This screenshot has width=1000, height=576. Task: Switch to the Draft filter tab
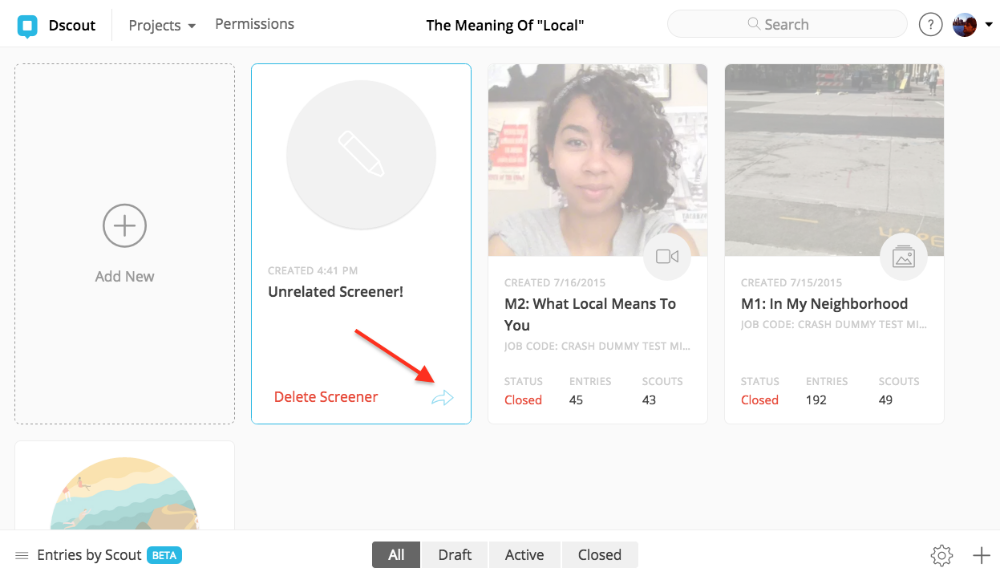[x=454, y=555]
